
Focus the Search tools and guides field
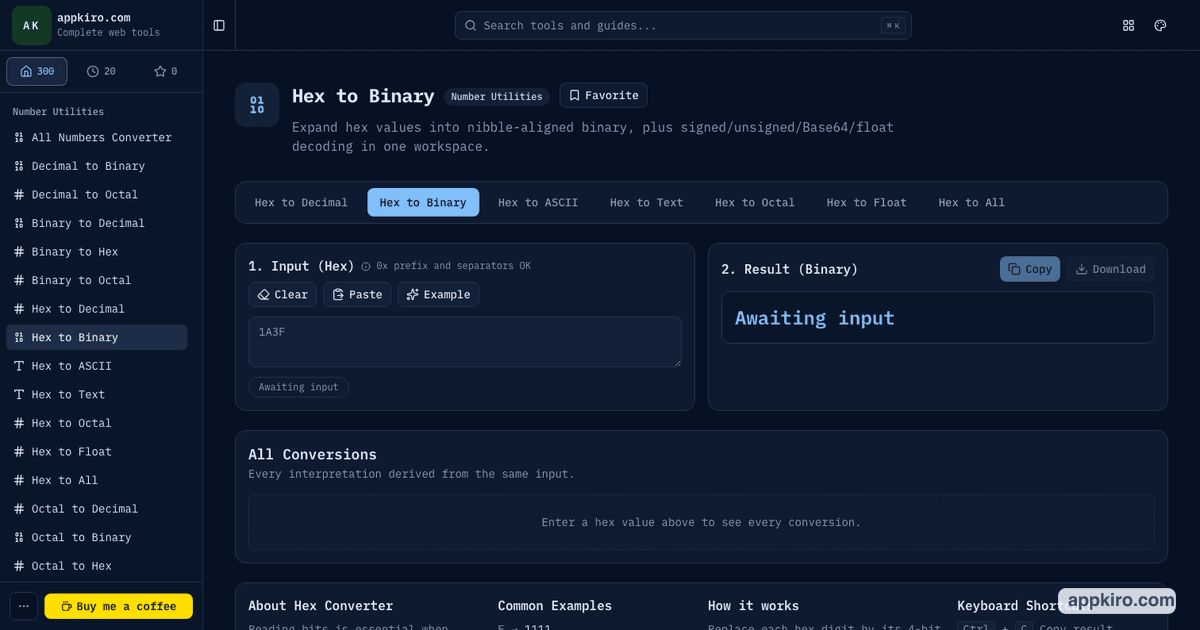683,25
